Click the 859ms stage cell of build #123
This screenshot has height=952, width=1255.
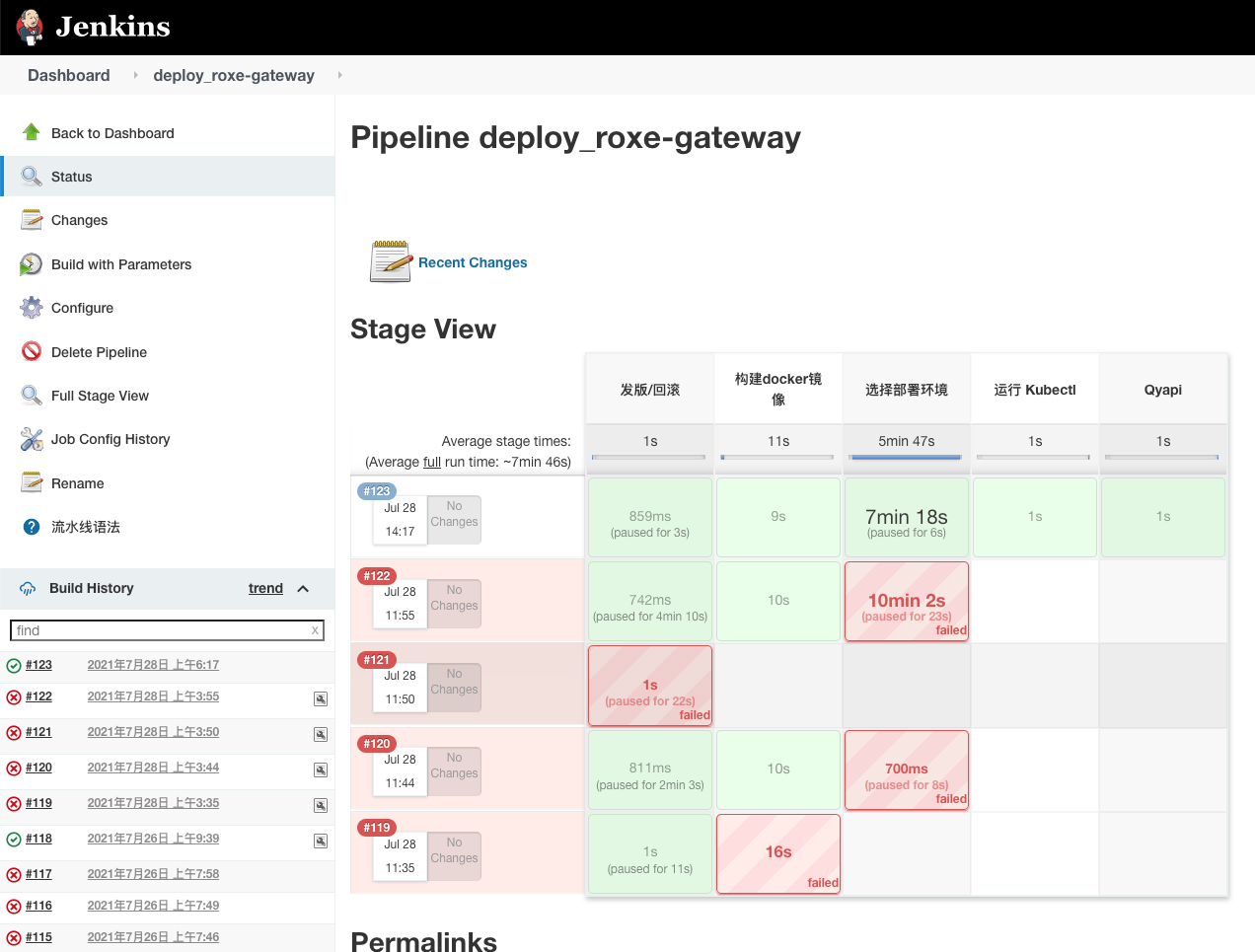(650, 518)
